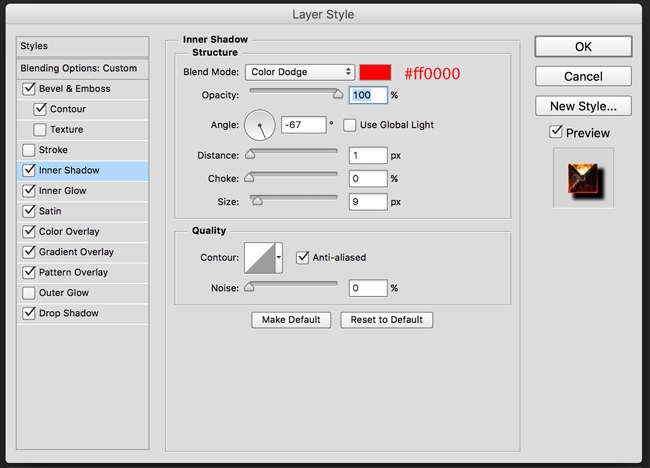Open the Blend Mode dropdown

pyautogui.click(x=300, y=72)
